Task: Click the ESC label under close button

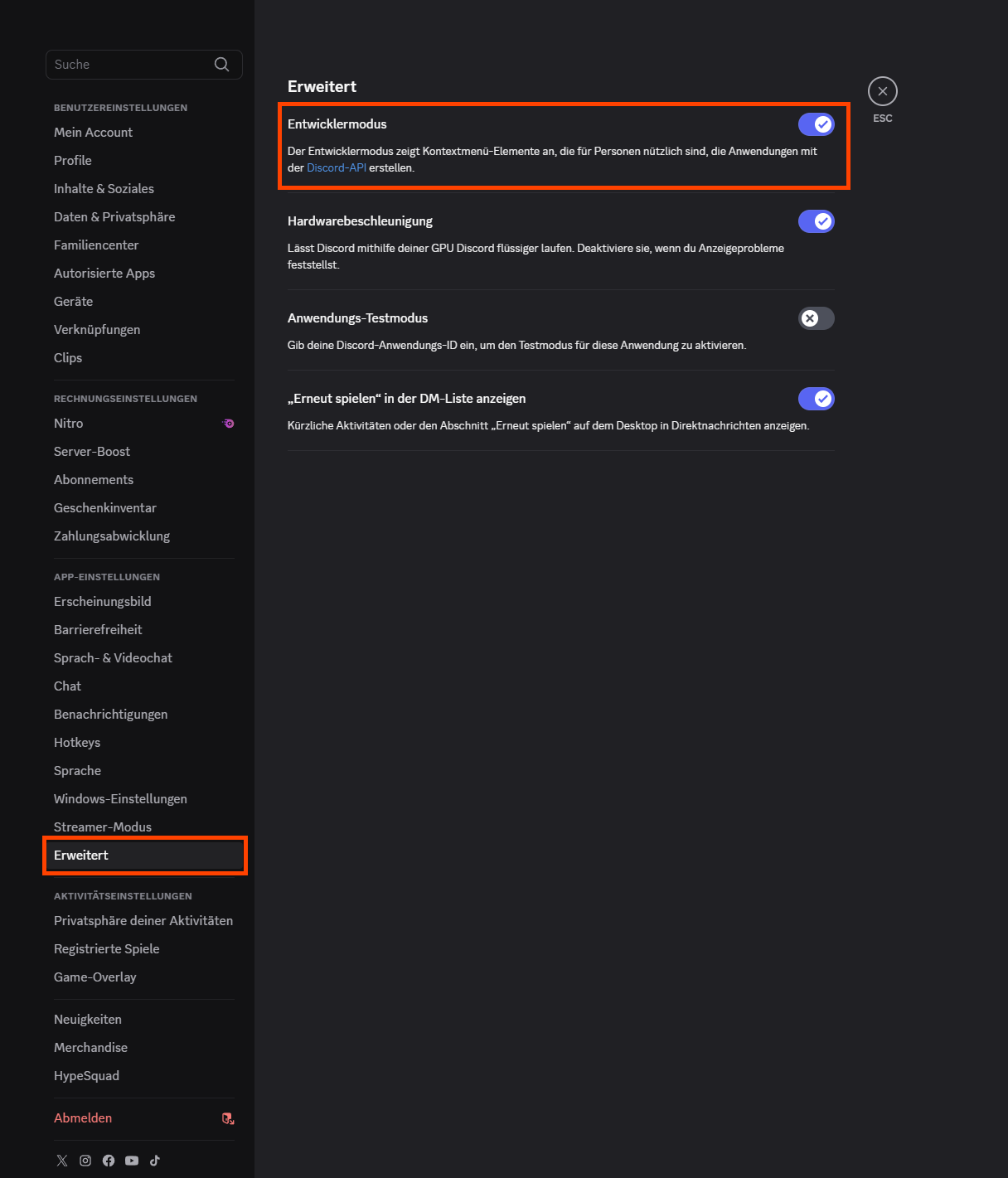Action: [883, 119]
